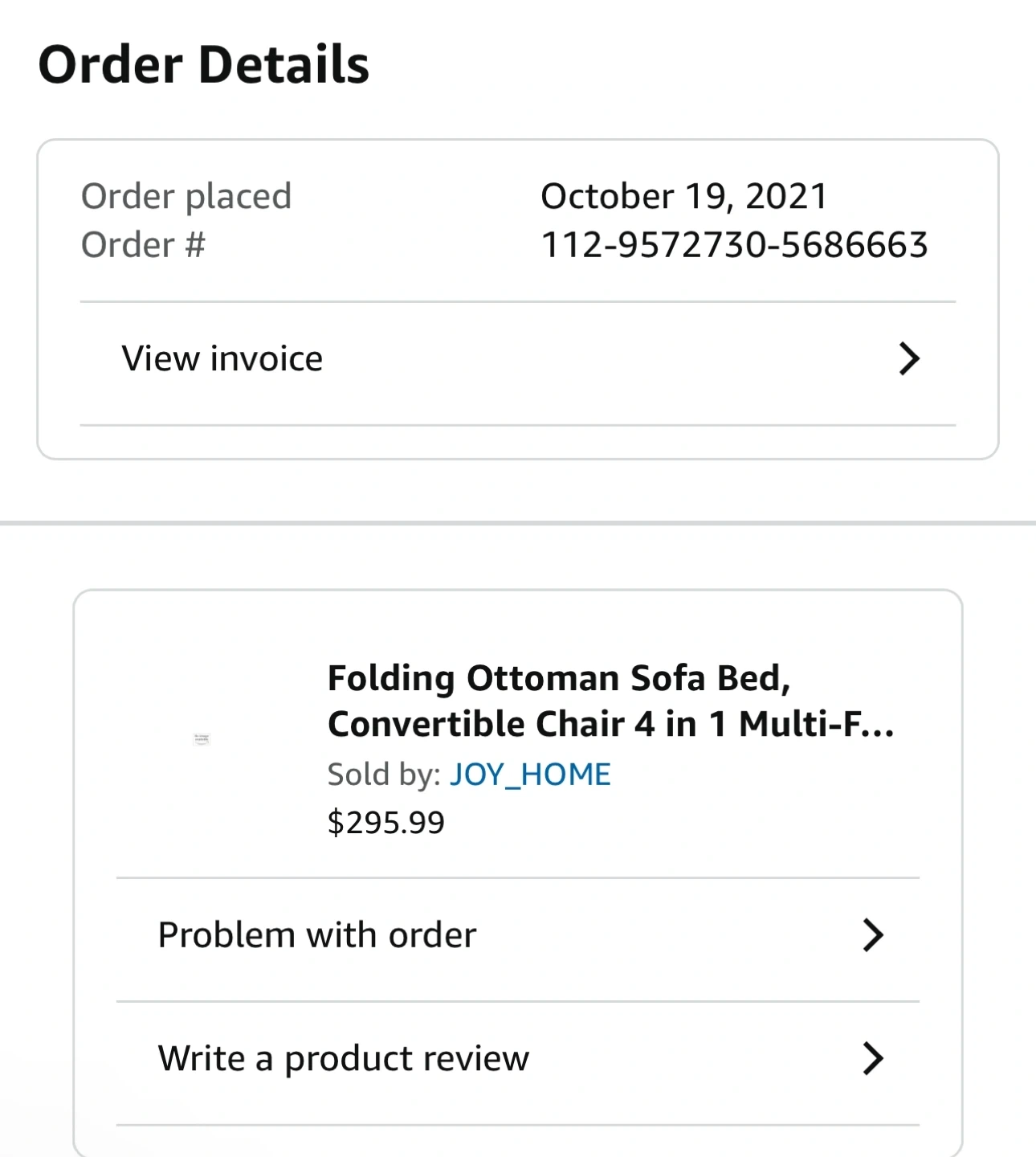The width and height of the screenshot is (1036, 1157).
Task: Click the October 19, 2021 order date
Action: pos(683,197)
